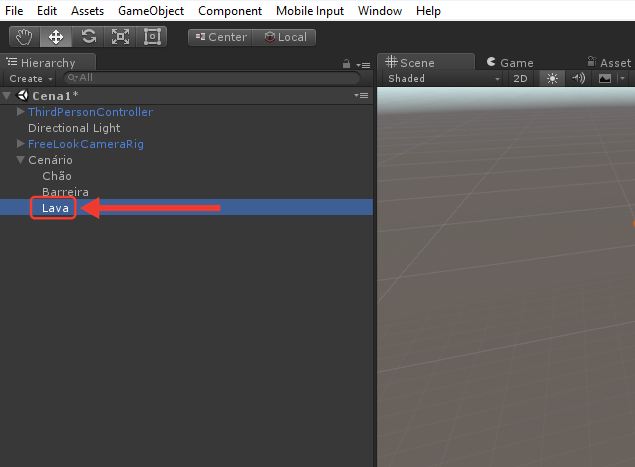
Task: Open Hierarchy panel options menu
Action: [x=363, y=65]
